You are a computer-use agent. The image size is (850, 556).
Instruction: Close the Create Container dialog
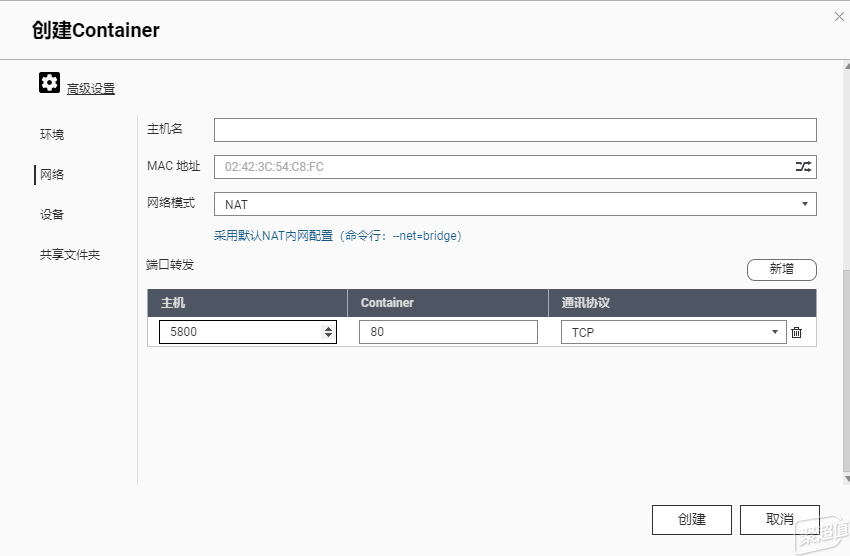click(x=839, y=17)
